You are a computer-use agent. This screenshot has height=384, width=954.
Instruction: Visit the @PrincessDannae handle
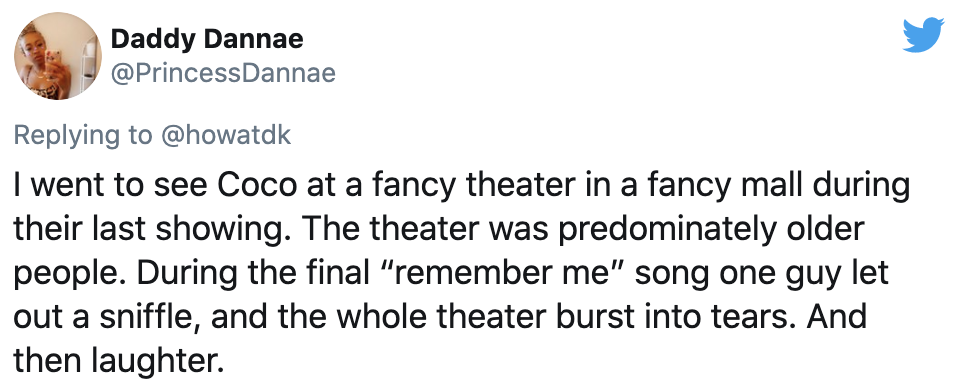click(223, 73)
